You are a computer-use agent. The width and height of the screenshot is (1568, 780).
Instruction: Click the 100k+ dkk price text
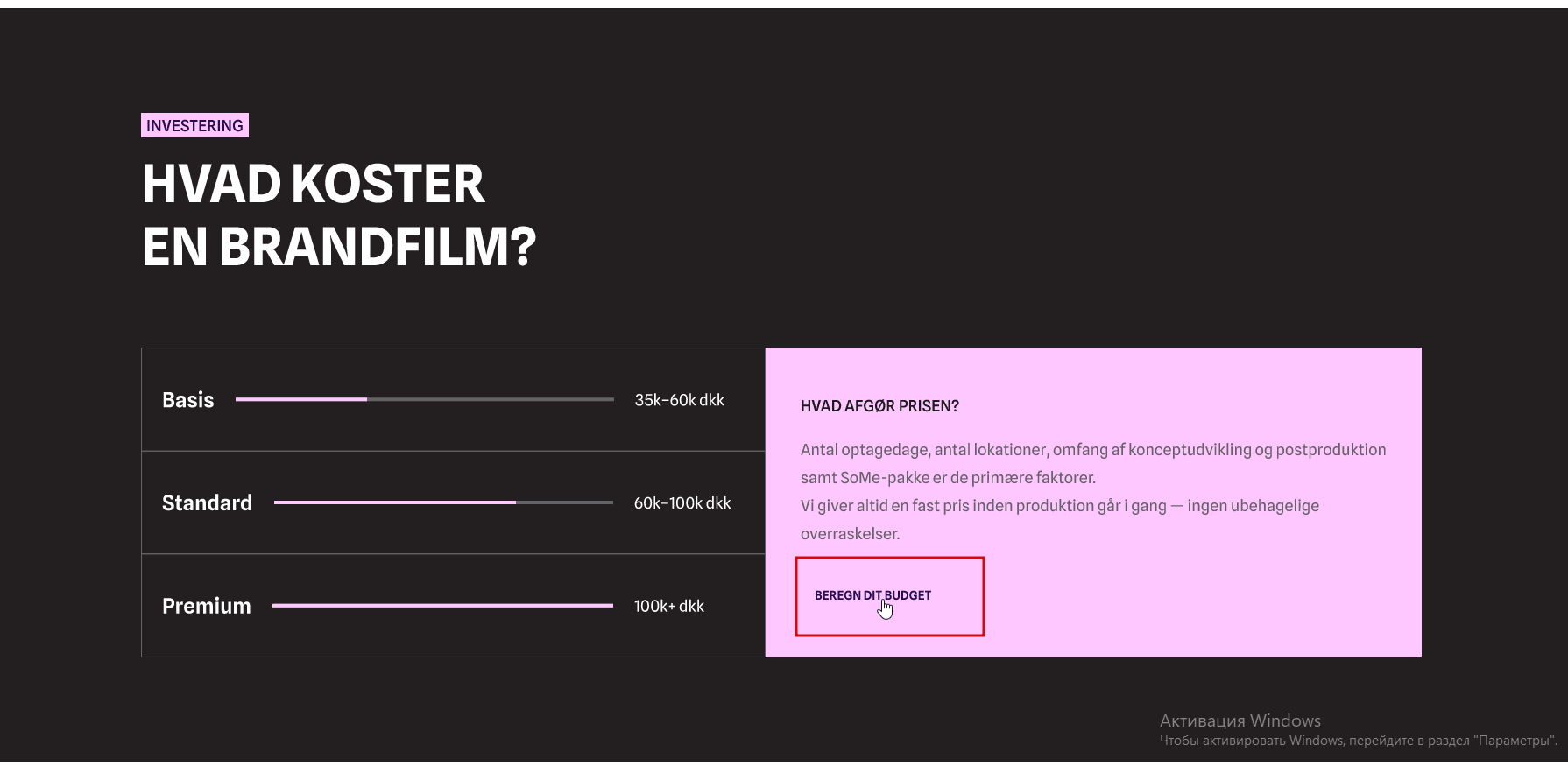click(668, 606)
